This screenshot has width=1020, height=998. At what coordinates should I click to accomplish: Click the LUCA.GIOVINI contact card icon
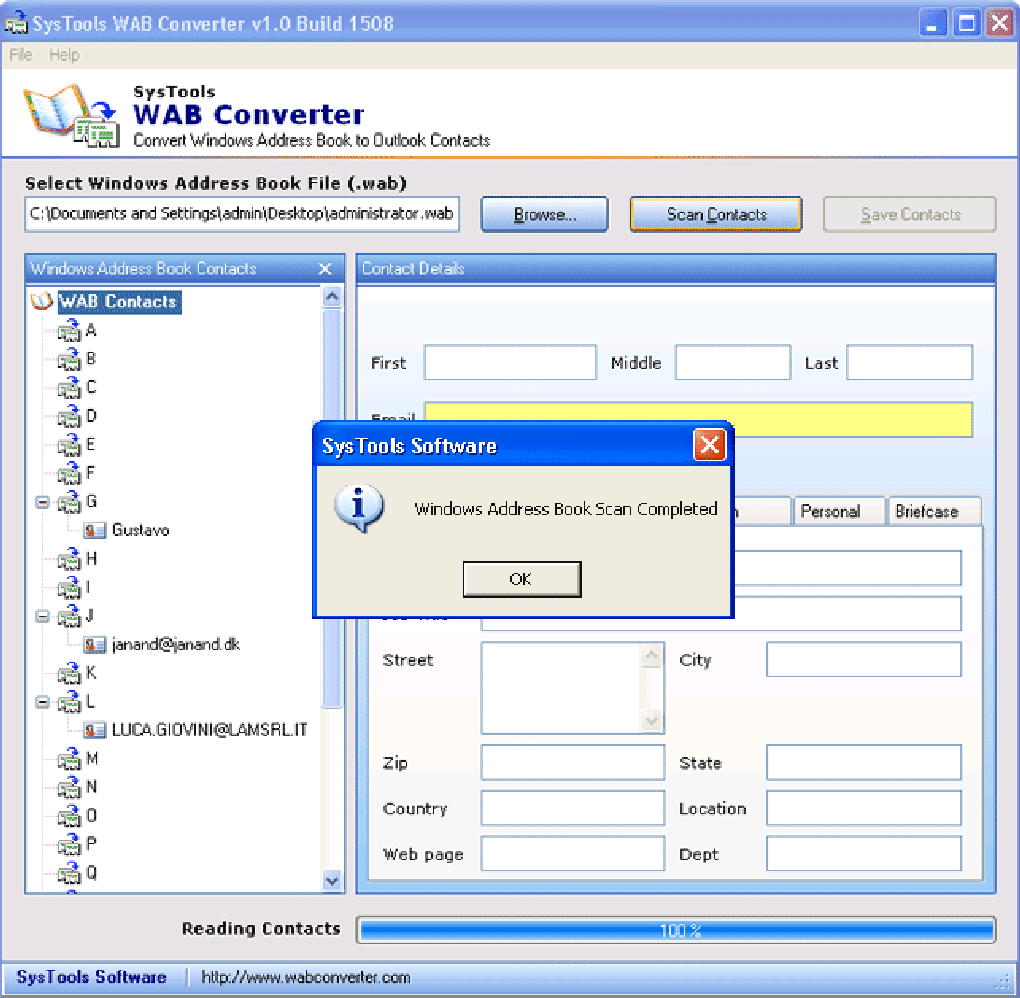[95, 731]
